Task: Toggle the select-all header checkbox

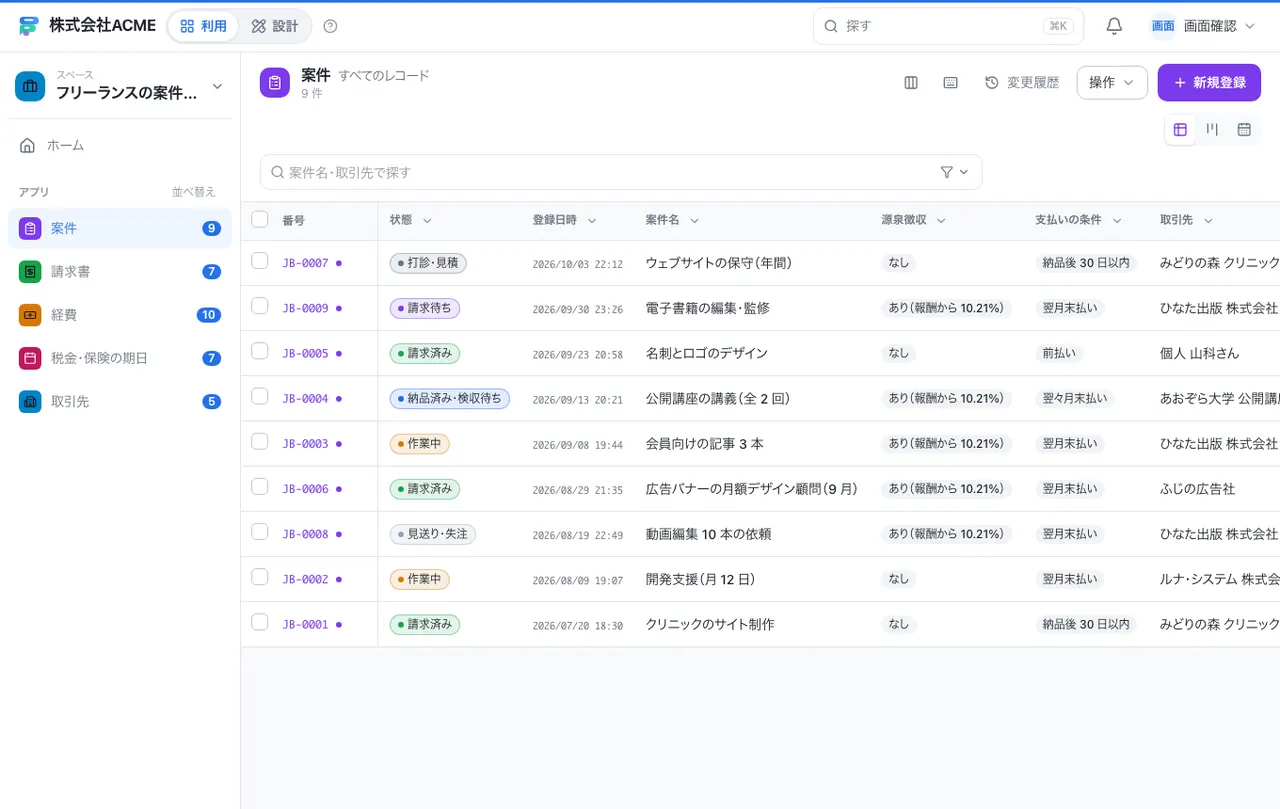Action: (x=260, y=219)
